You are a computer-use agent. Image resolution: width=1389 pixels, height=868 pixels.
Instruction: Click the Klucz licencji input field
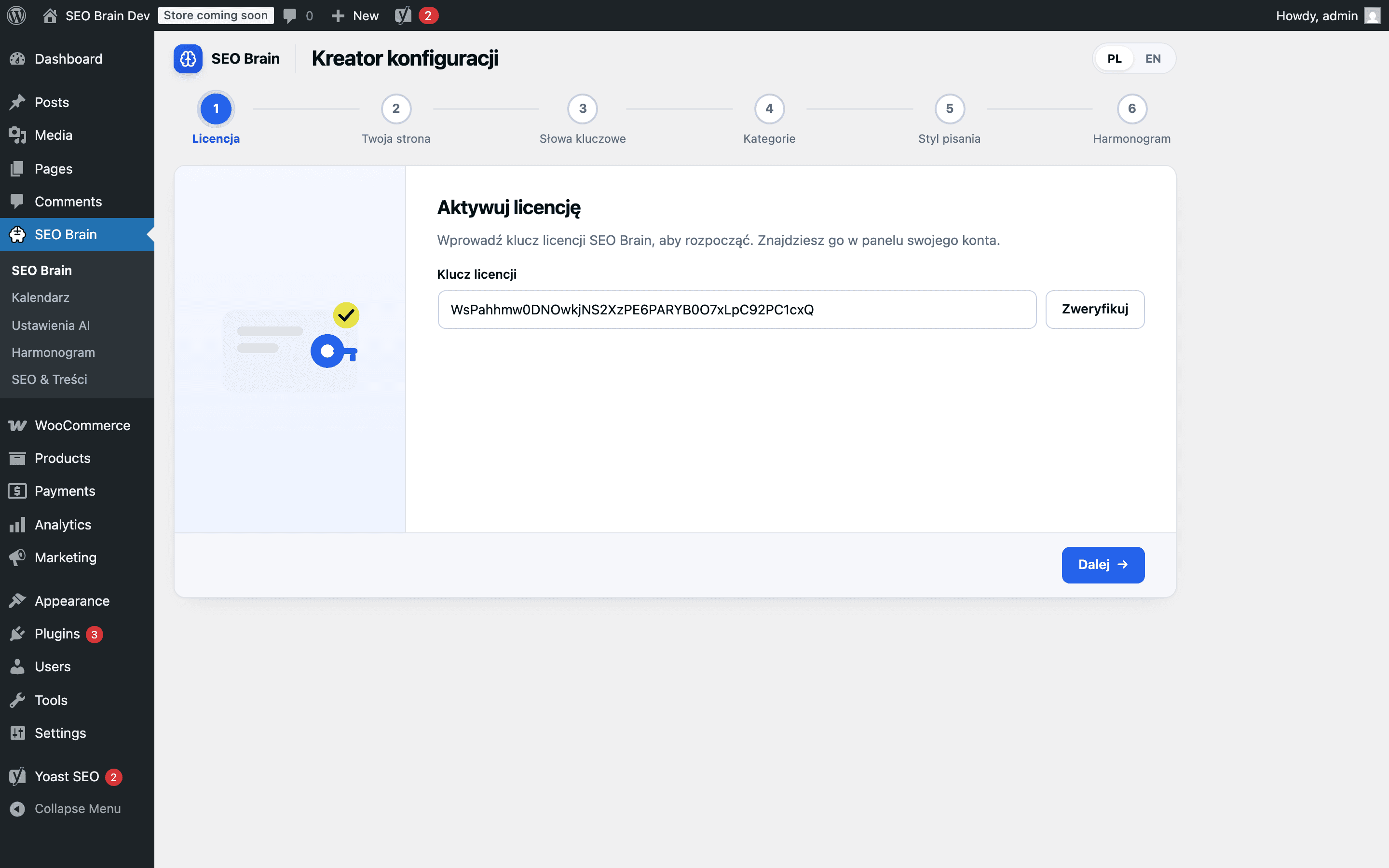tap(737, 310)
